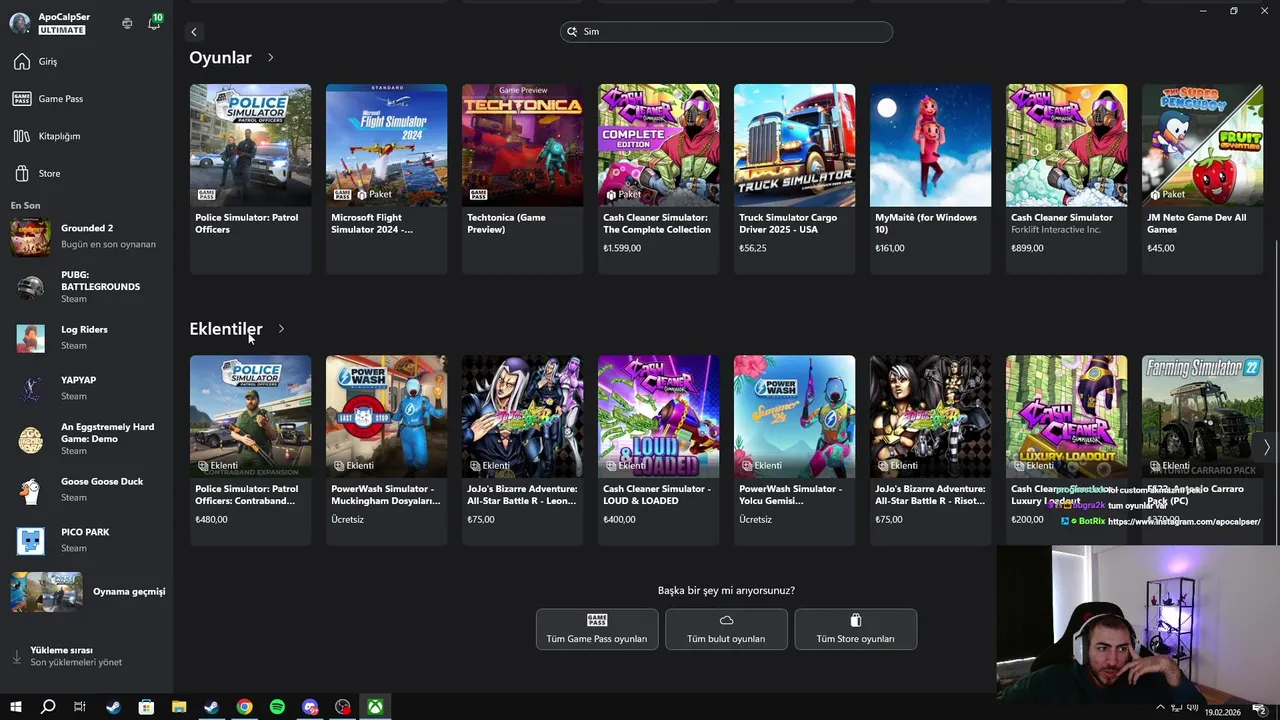Open Spotify from taskbar
The width and height of the screenshot is (1280, 720).
coord(277,707)
